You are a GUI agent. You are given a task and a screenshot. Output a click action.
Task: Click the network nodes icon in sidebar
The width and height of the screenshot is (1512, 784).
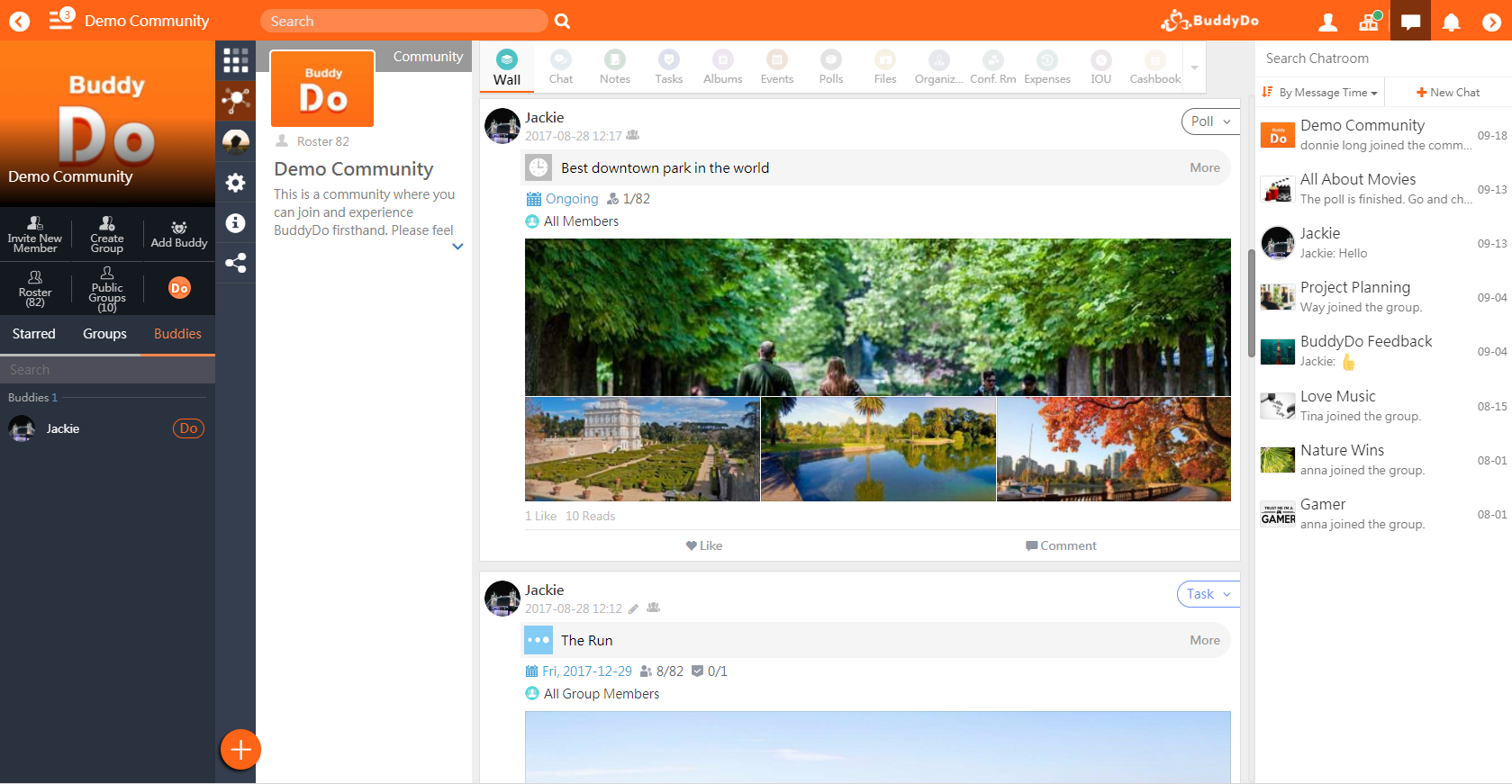coord(236,100)
